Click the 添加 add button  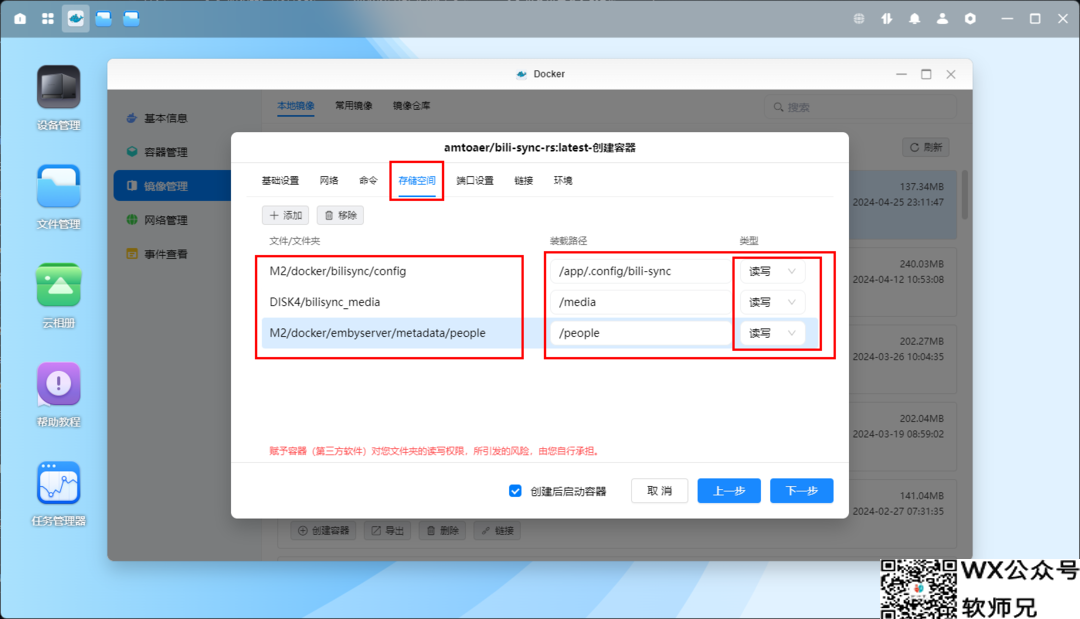click(x=285, y=216)
